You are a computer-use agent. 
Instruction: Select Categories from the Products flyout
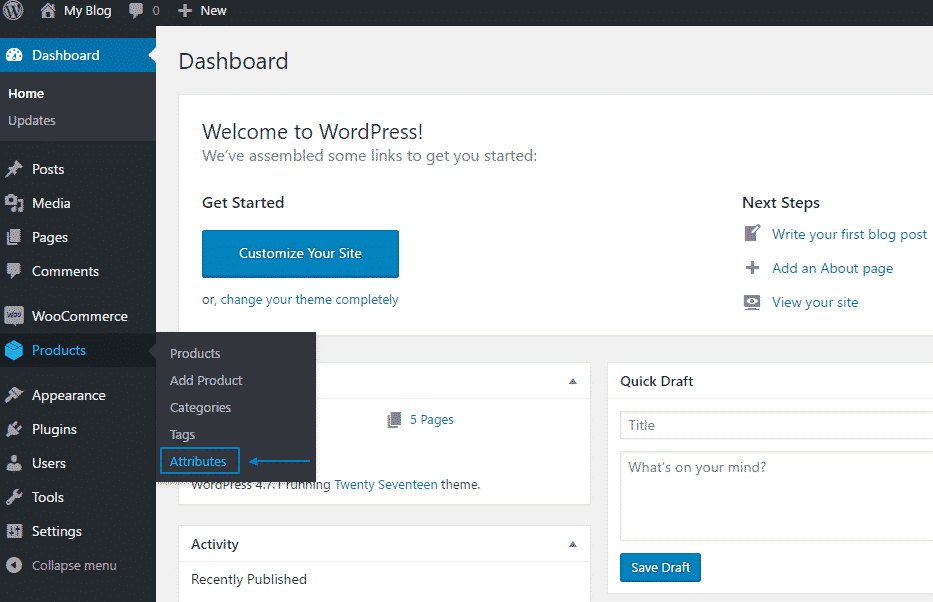pyautogui.click(x=200, y=407)
